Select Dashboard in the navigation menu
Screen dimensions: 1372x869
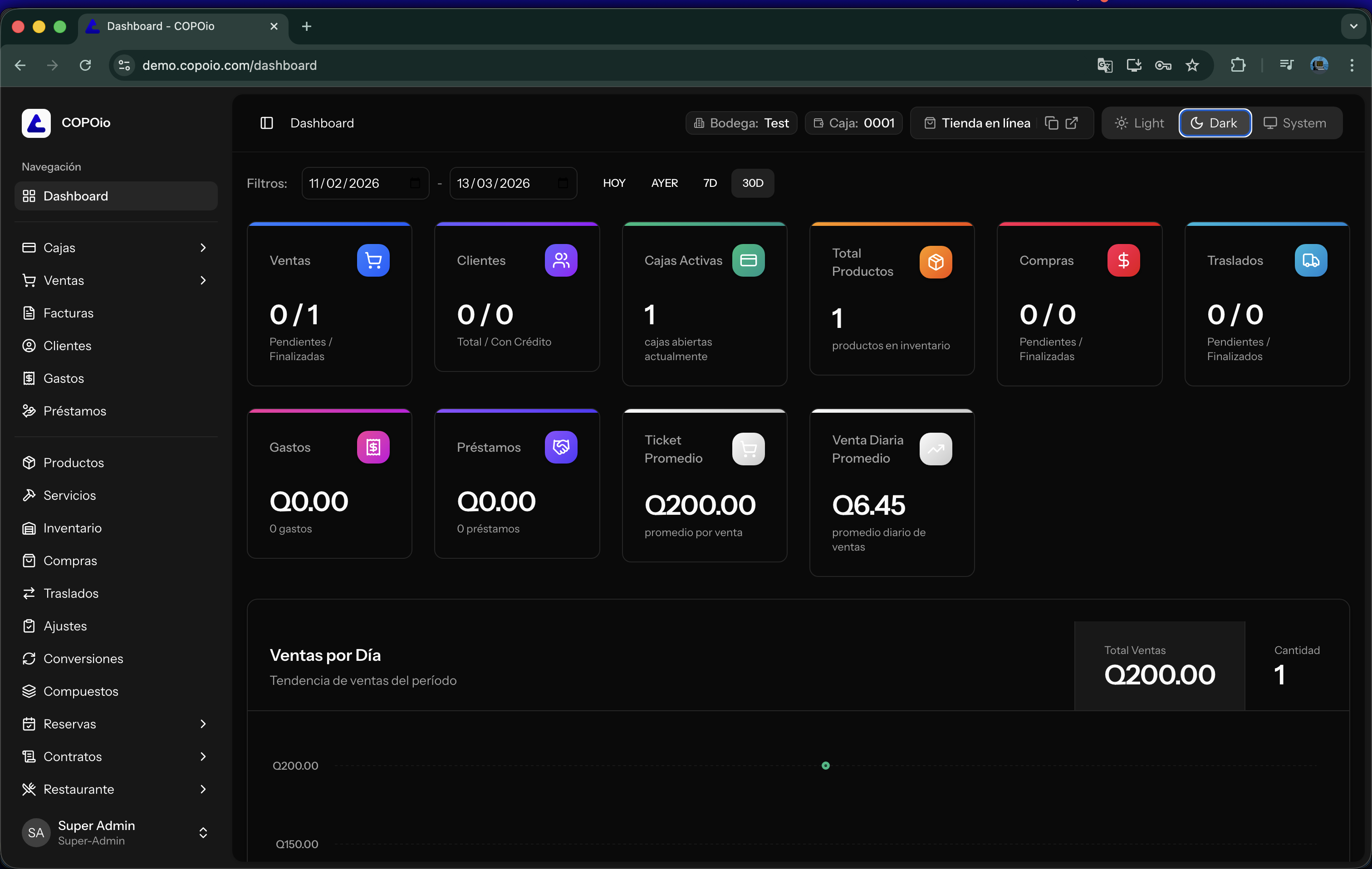click(x=76, y=196)
